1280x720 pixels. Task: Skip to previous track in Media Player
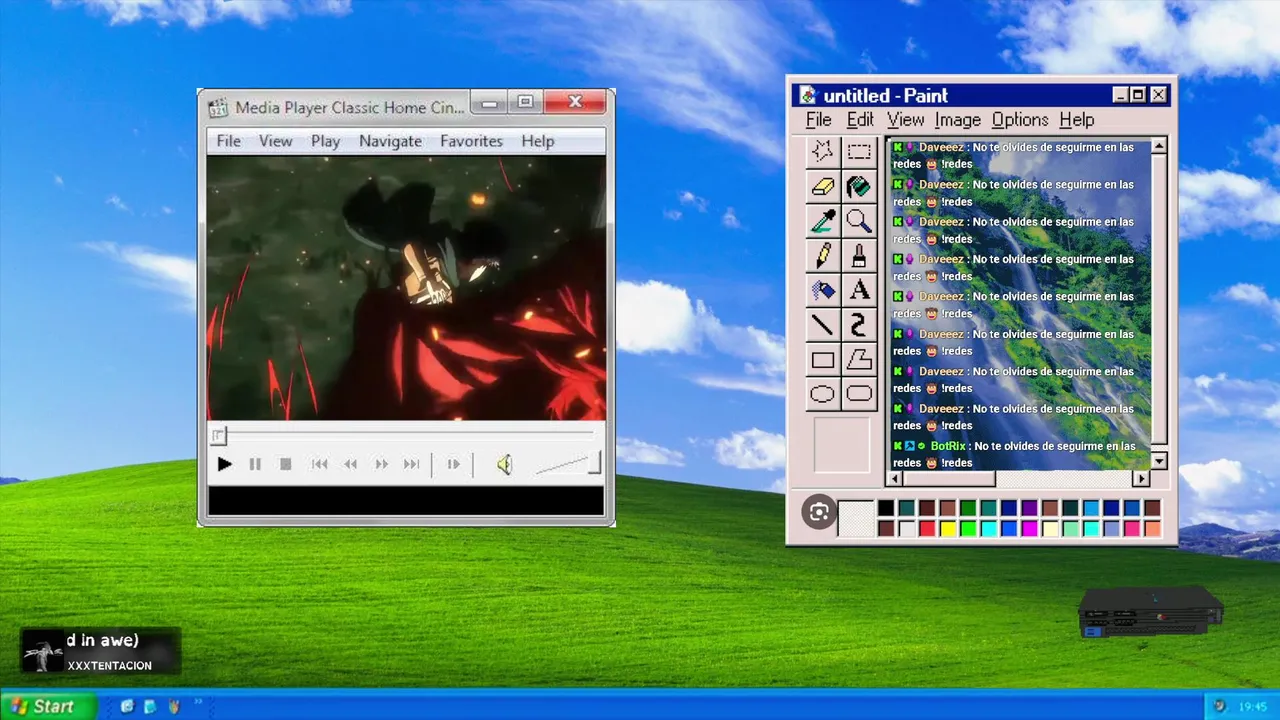(319, 464)
